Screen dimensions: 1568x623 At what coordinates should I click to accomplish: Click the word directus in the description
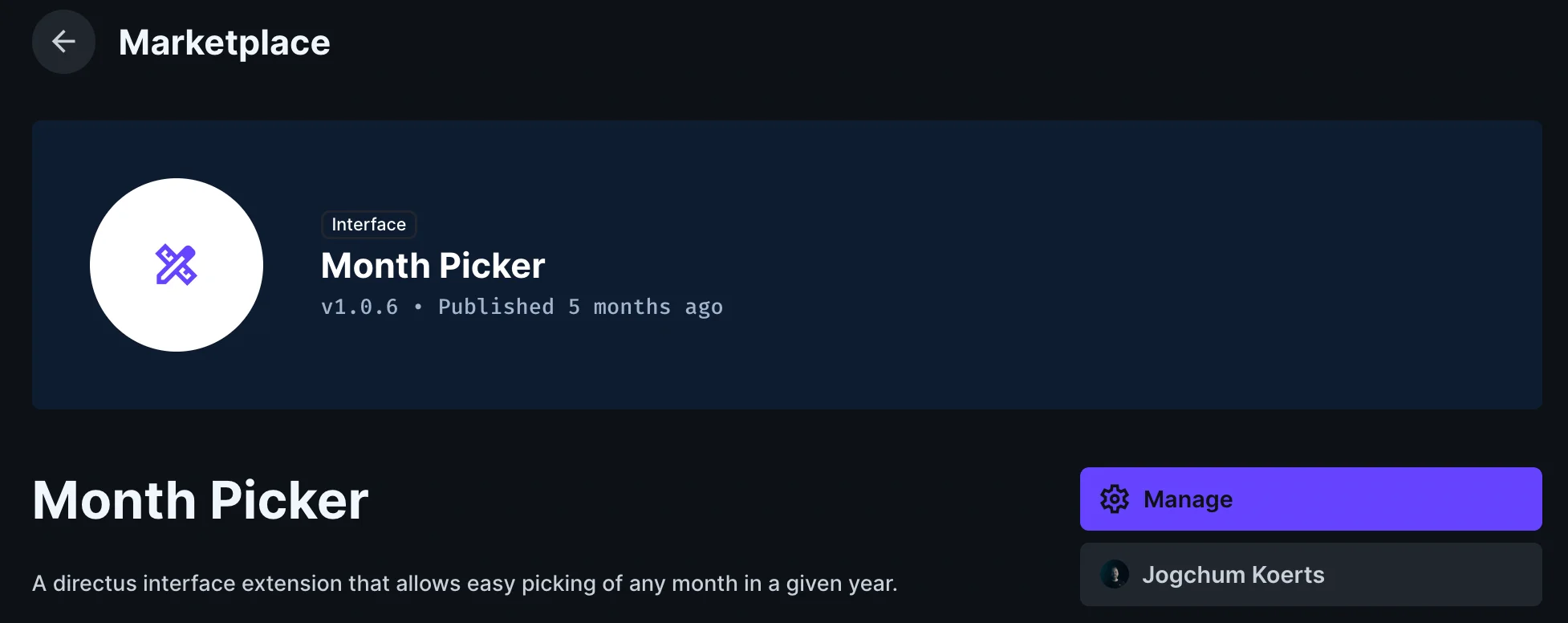tap(95, 584)
